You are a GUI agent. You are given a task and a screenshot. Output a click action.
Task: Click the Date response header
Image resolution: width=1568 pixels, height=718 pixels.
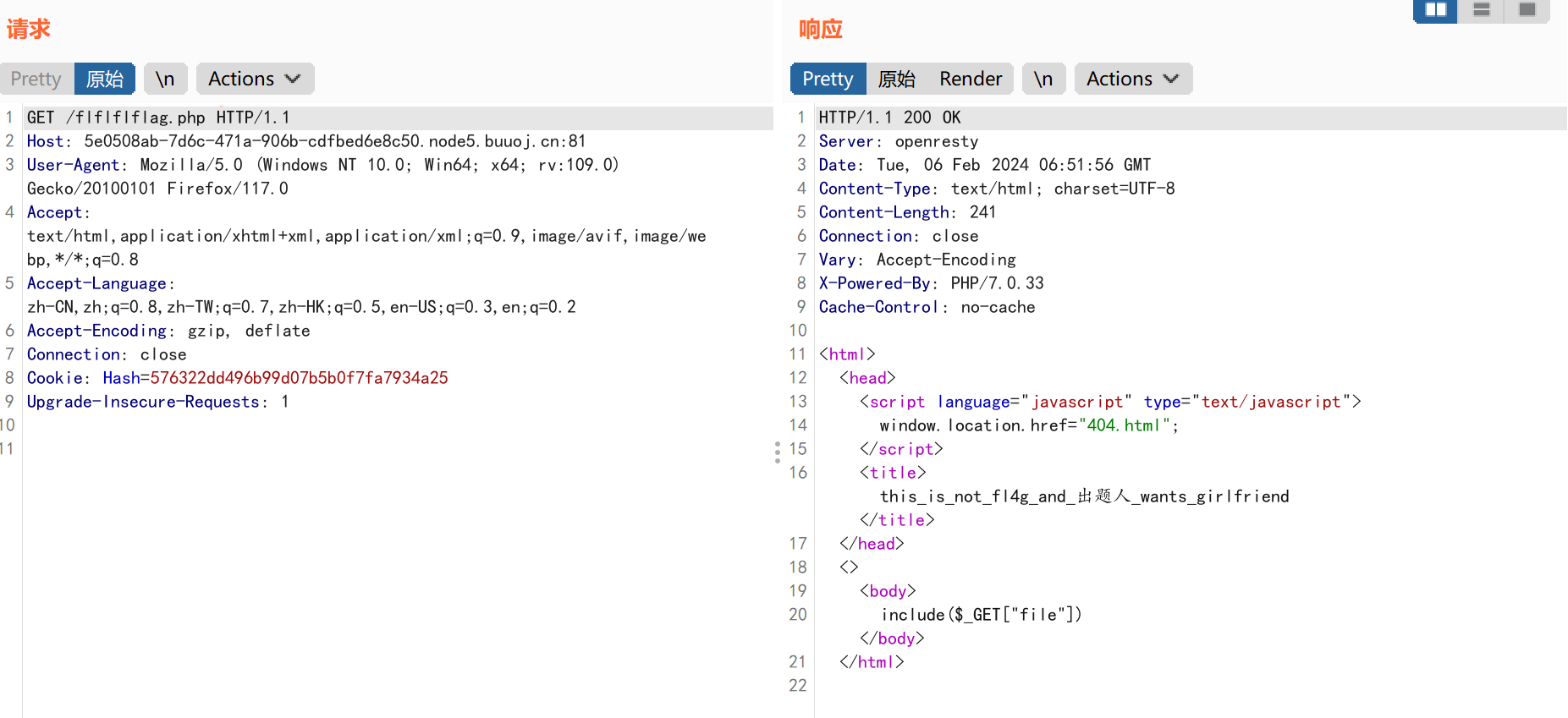[x=985, y=165]
